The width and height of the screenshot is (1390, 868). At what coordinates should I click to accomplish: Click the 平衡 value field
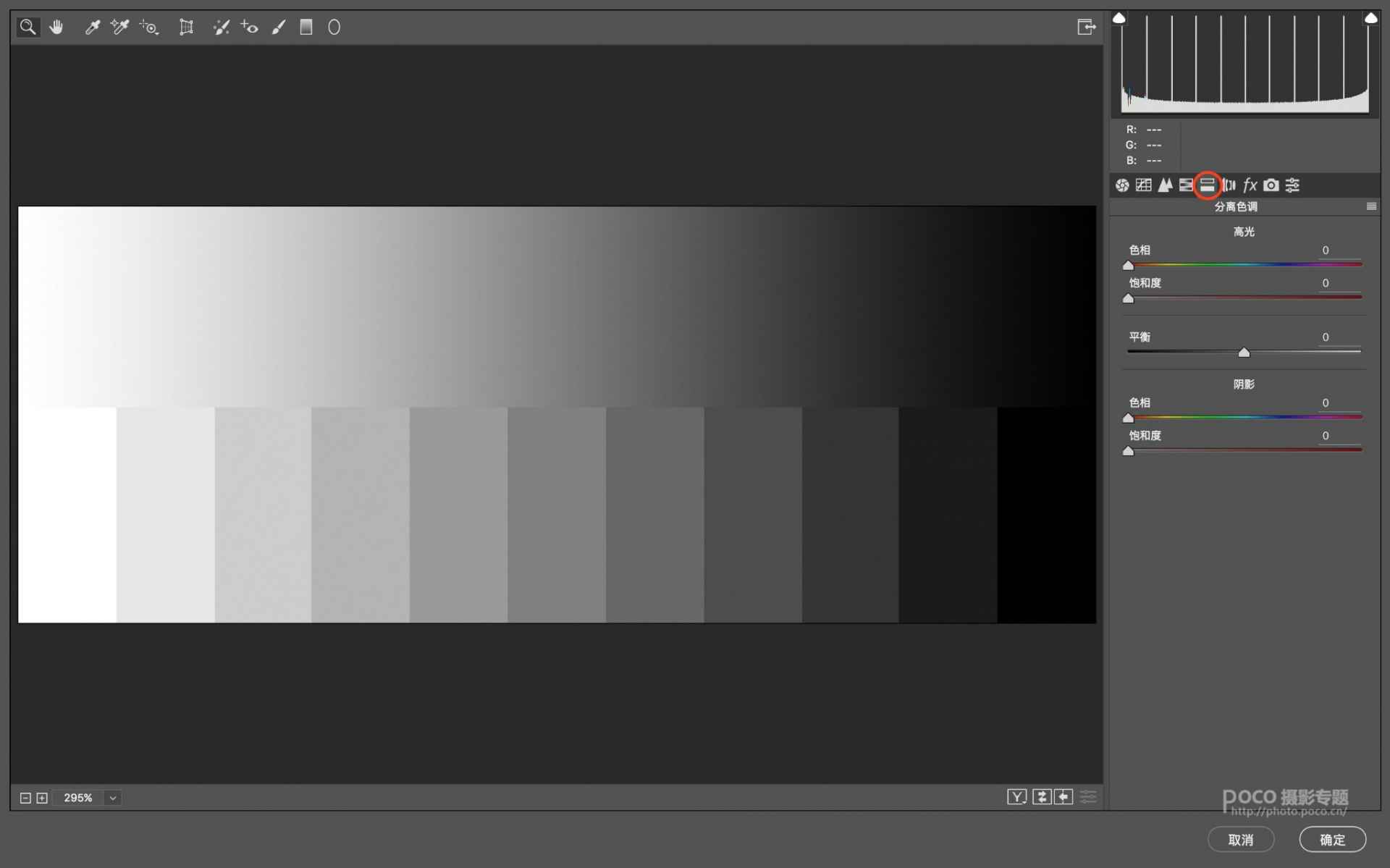pos(1339,337)
